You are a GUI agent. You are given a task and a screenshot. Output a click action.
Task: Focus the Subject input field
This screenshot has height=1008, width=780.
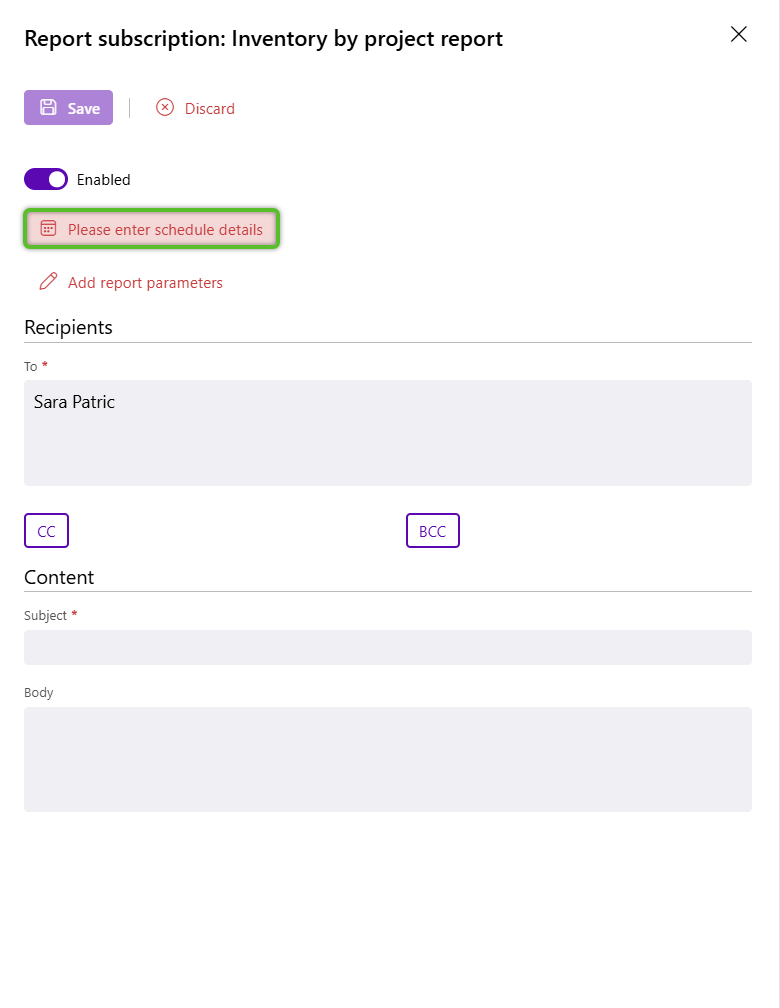[x=388, y=647]
